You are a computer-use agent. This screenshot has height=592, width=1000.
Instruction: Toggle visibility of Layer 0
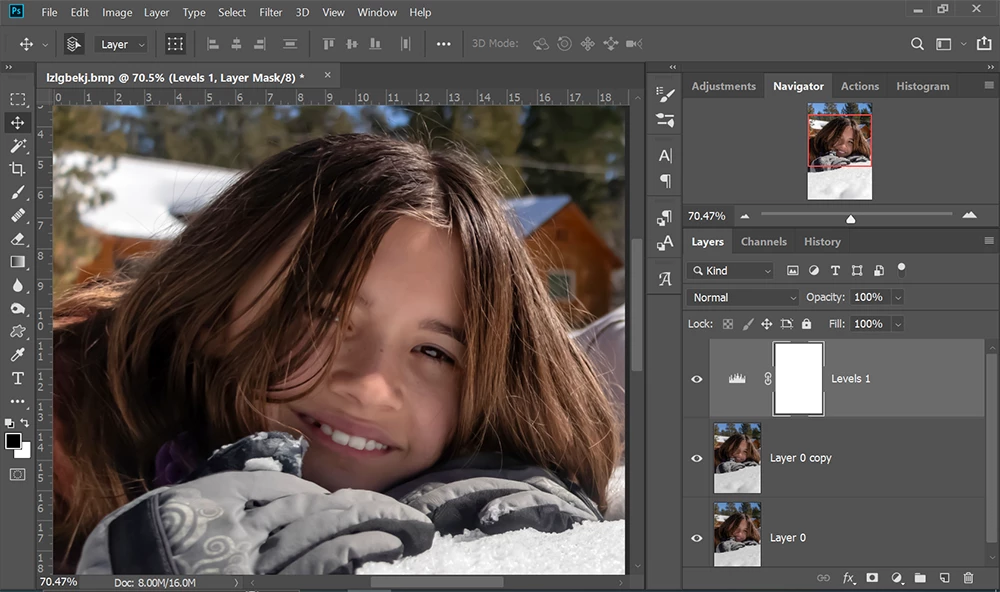pyautogui.click(x=697, y=538)
